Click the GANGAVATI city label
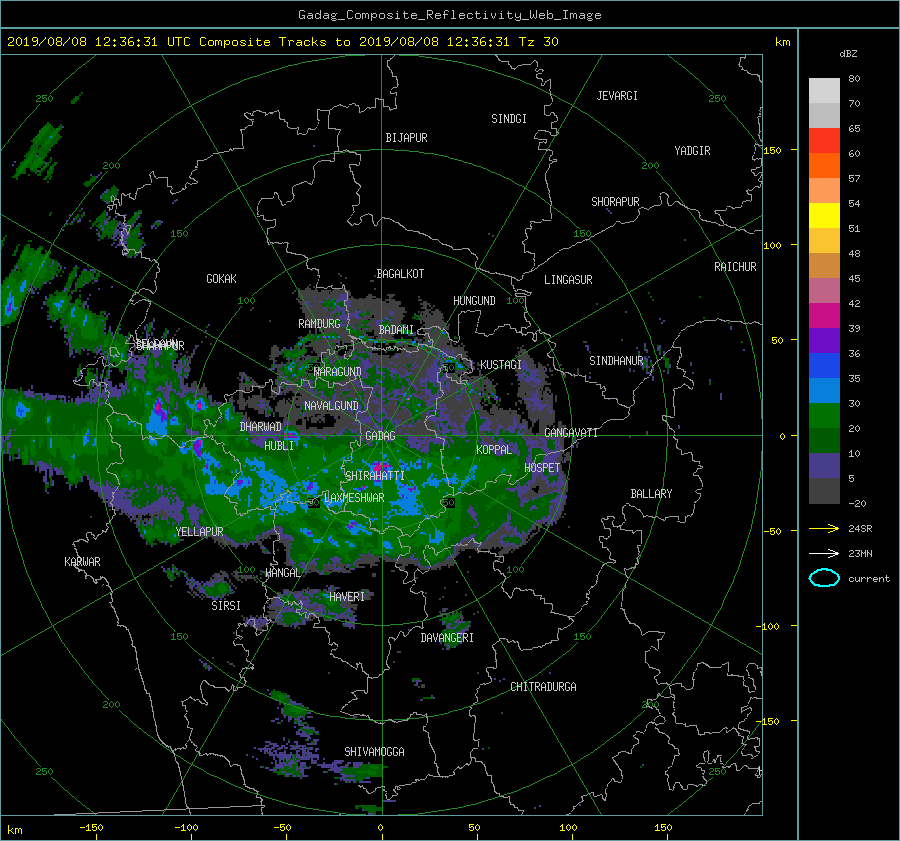The width and height of the screenshot is (900, 841). click(571, 433)
